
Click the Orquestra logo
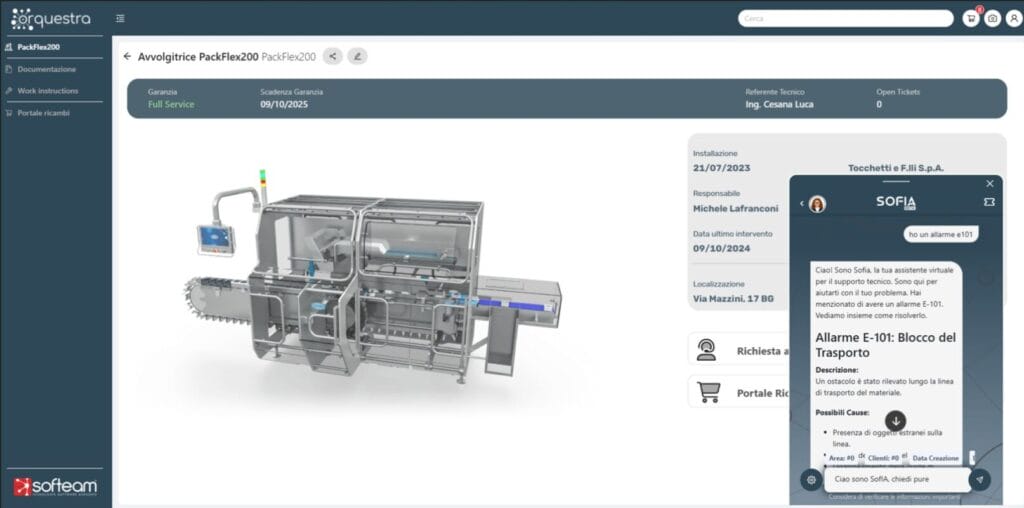tap(51, 18)
